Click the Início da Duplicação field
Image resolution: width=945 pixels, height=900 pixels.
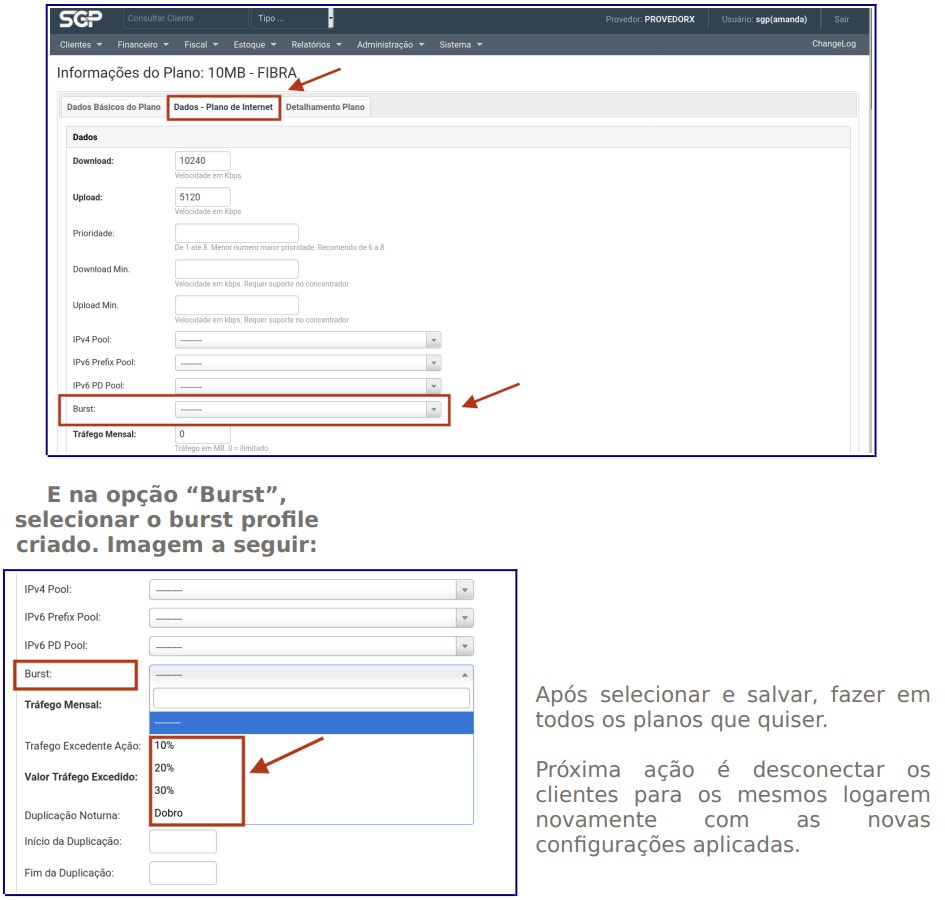(x=182, y=842)
